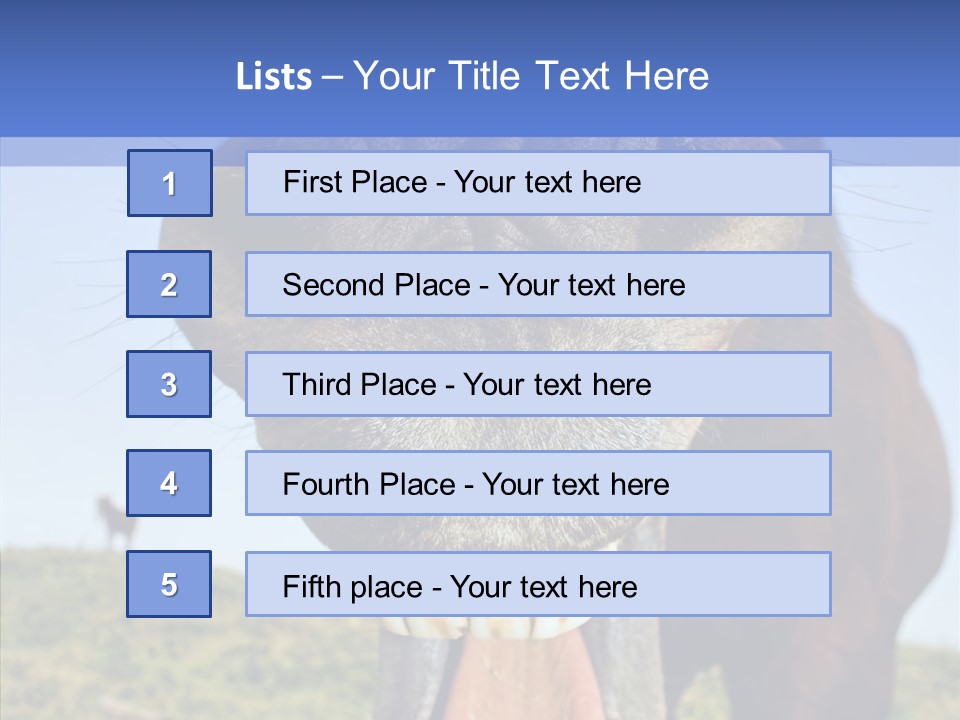Choose the number 3 box
Image resolution: width=960 pixels, height=720 pixels.
[x=169, y=384]
